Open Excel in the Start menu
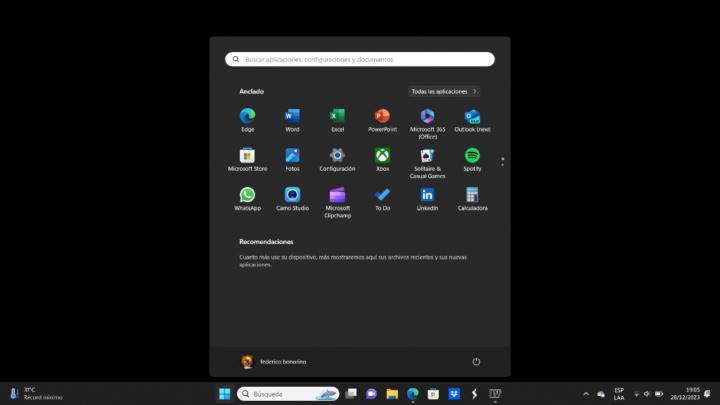The height and width of the screenshot is (405, 720). click(338, 120)
